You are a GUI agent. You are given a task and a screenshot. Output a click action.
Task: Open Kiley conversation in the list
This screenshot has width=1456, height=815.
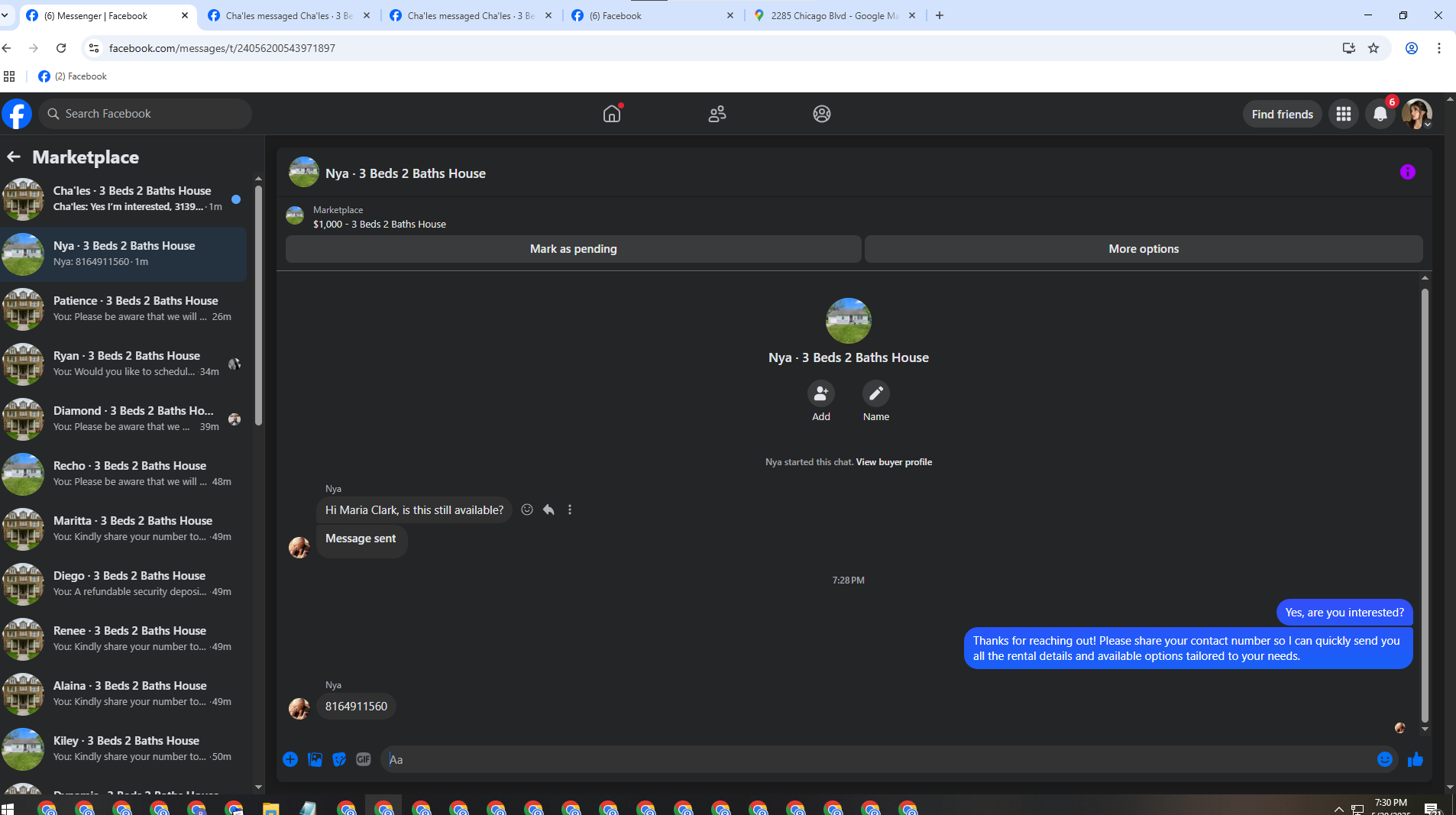[x=124, y=749]
